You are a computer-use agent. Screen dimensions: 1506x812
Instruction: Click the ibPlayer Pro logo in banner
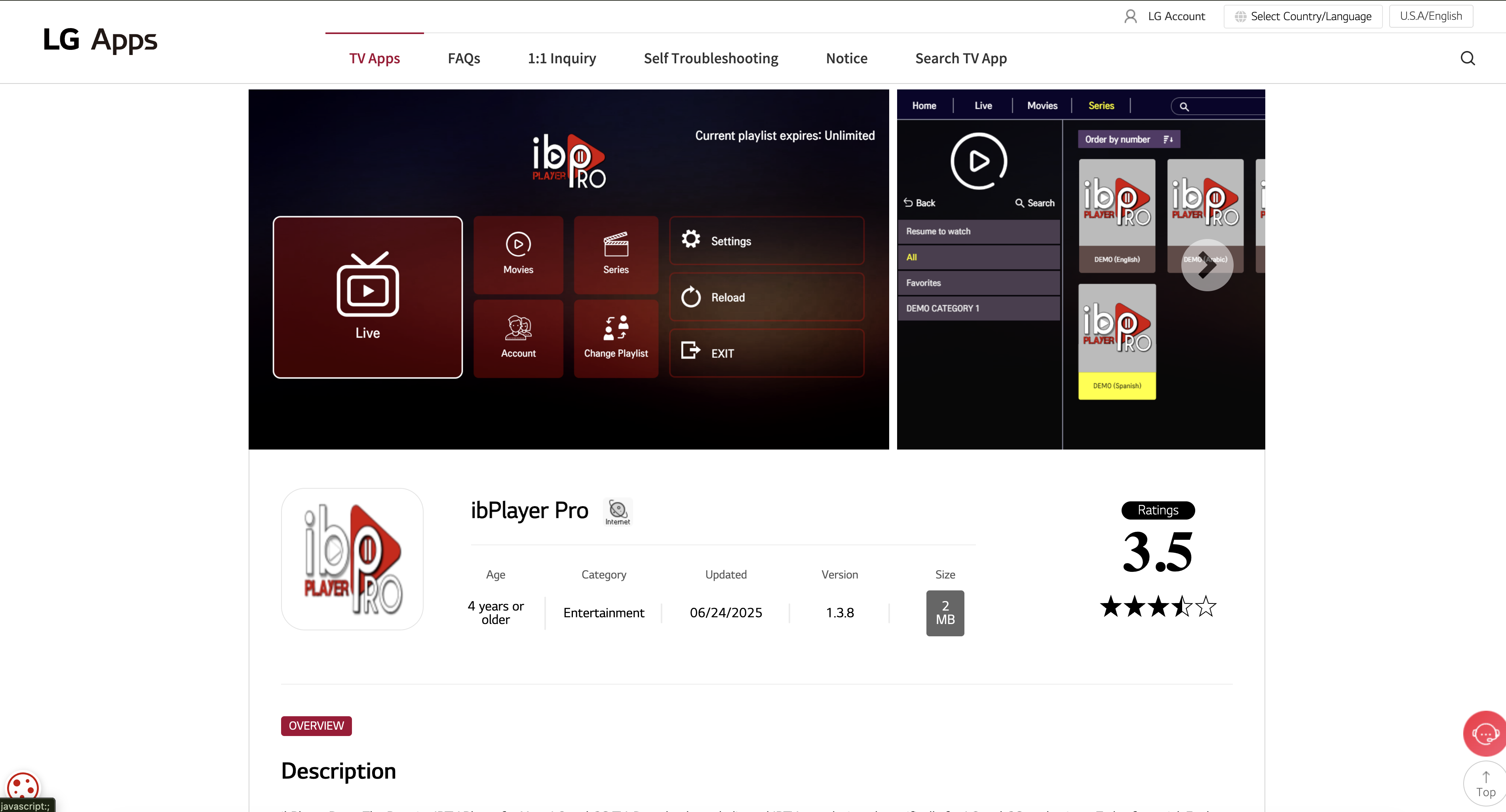click(568, 161)
